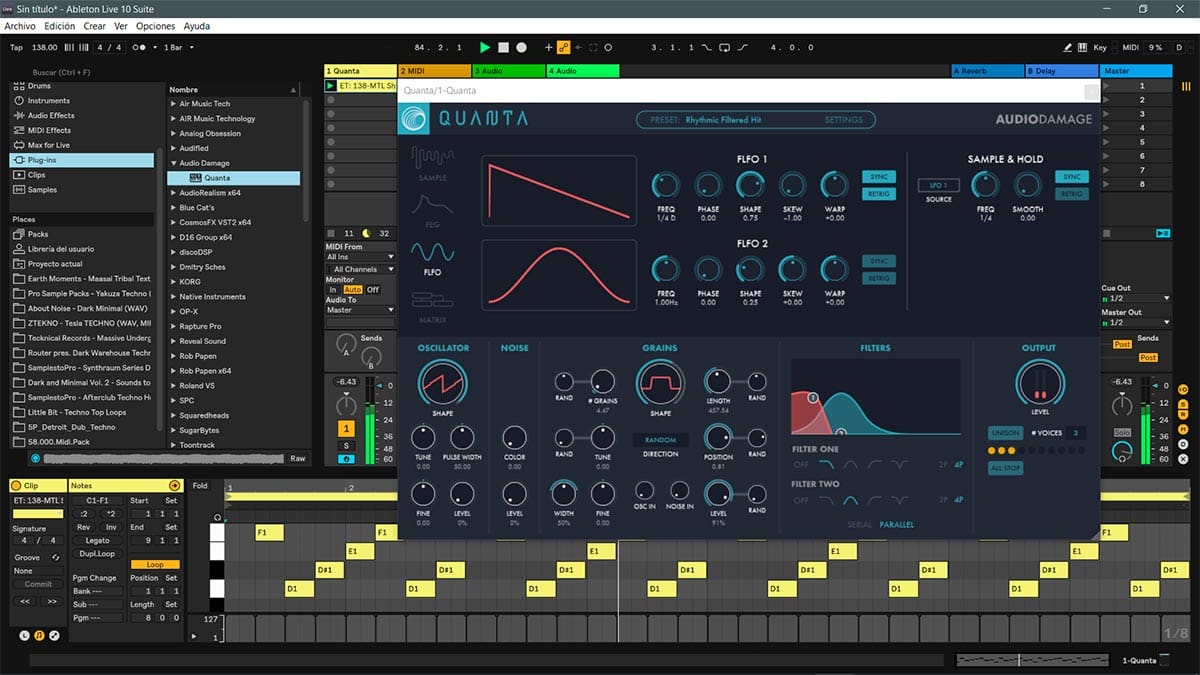Set Monitor to Off
Viewport: 1200px width, 675px height.
tap(373, 290)
